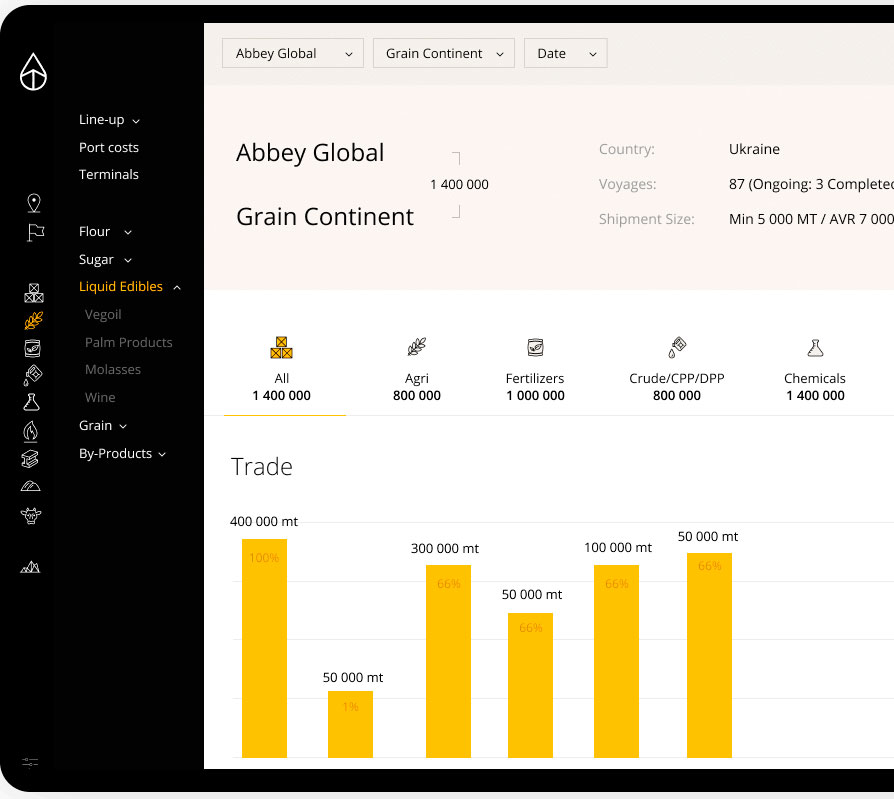The height and width of the screenshot is (799, 894).
Task: Open the steel beams category icon
Action: pos(30,459)
